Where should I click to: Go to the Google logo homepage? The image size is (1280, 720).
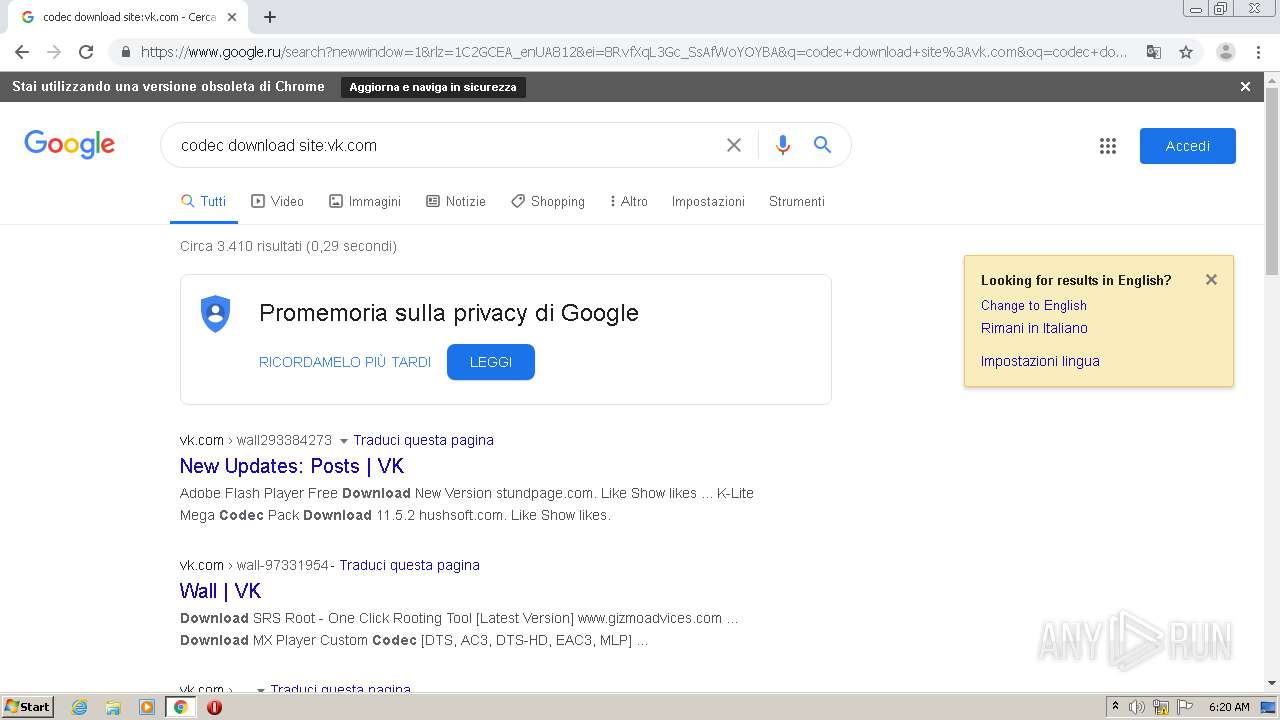(70, 145)
